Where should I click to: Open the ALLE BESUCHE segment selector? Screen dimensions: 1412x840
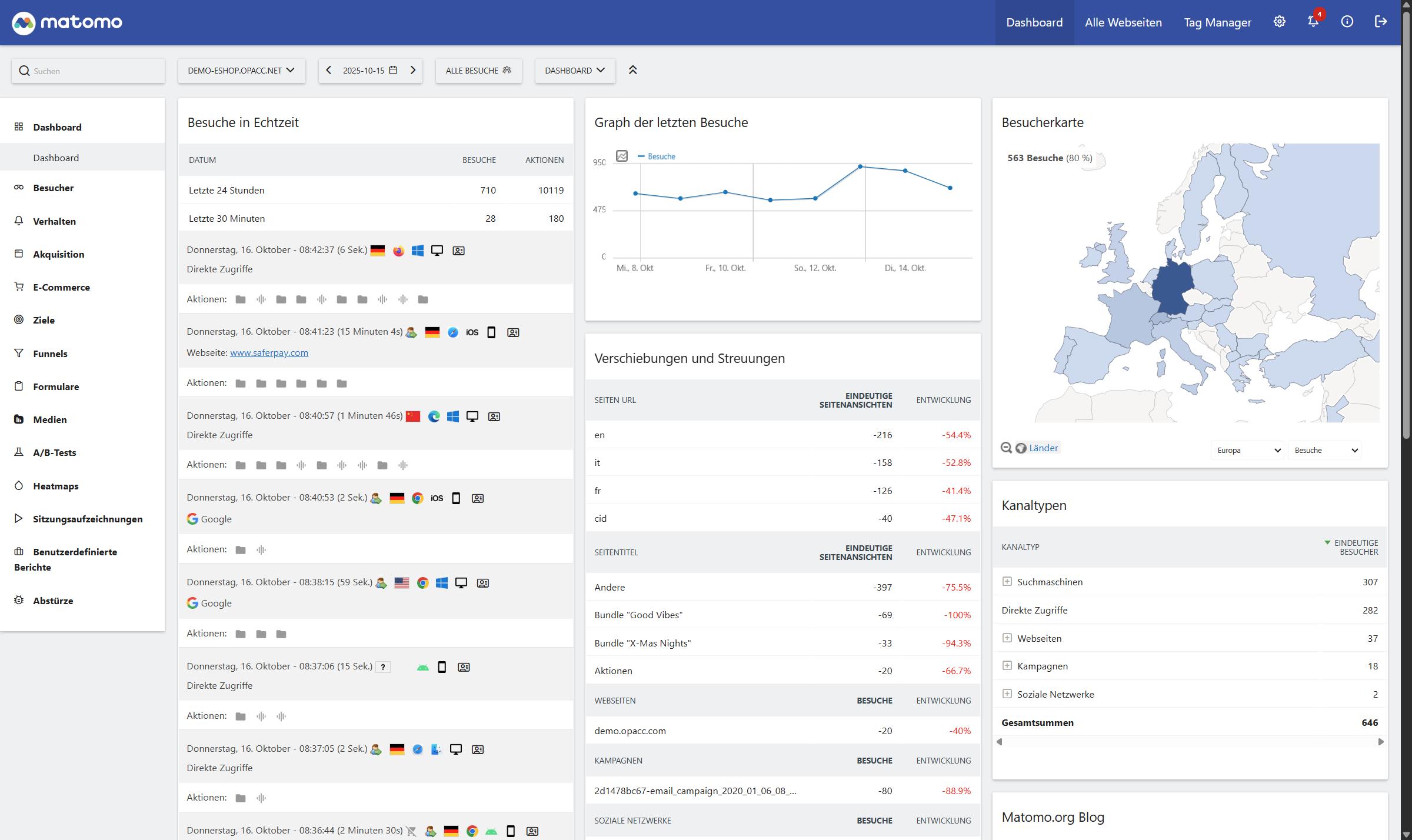pyautogui.click(x=478, y=71)
